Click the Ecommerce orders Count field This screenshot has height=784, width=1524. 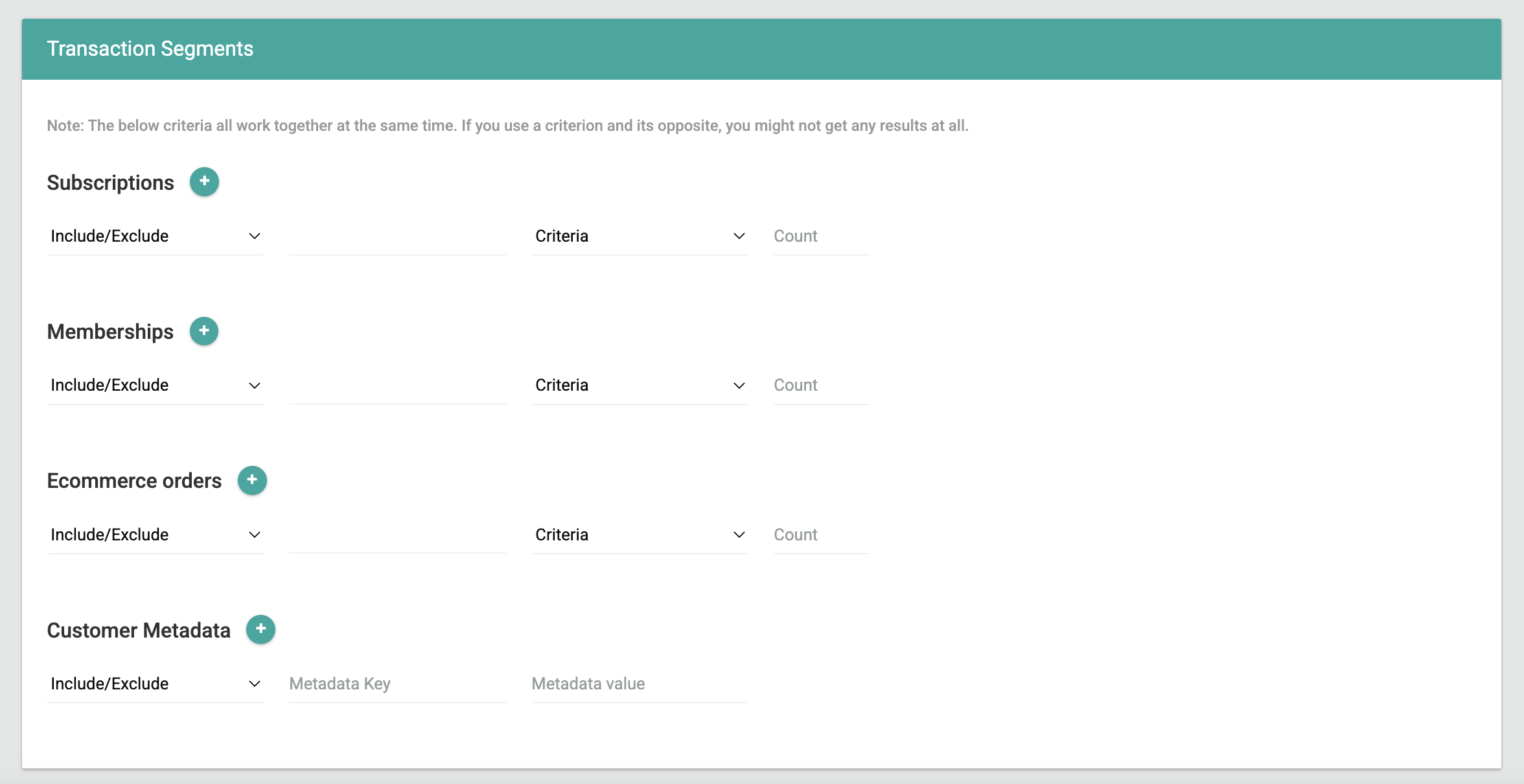820,535
